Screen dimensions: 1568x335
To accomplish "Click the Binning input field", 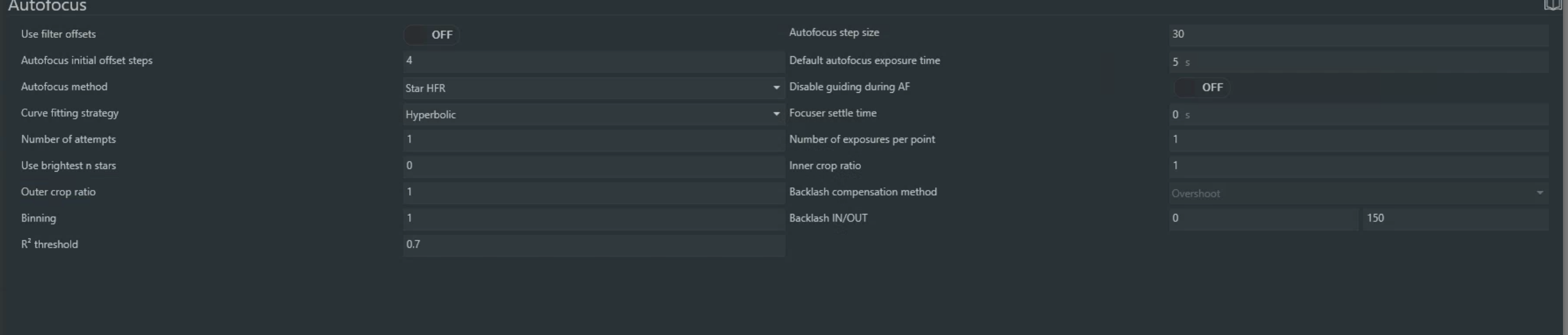I will [593, 218].
